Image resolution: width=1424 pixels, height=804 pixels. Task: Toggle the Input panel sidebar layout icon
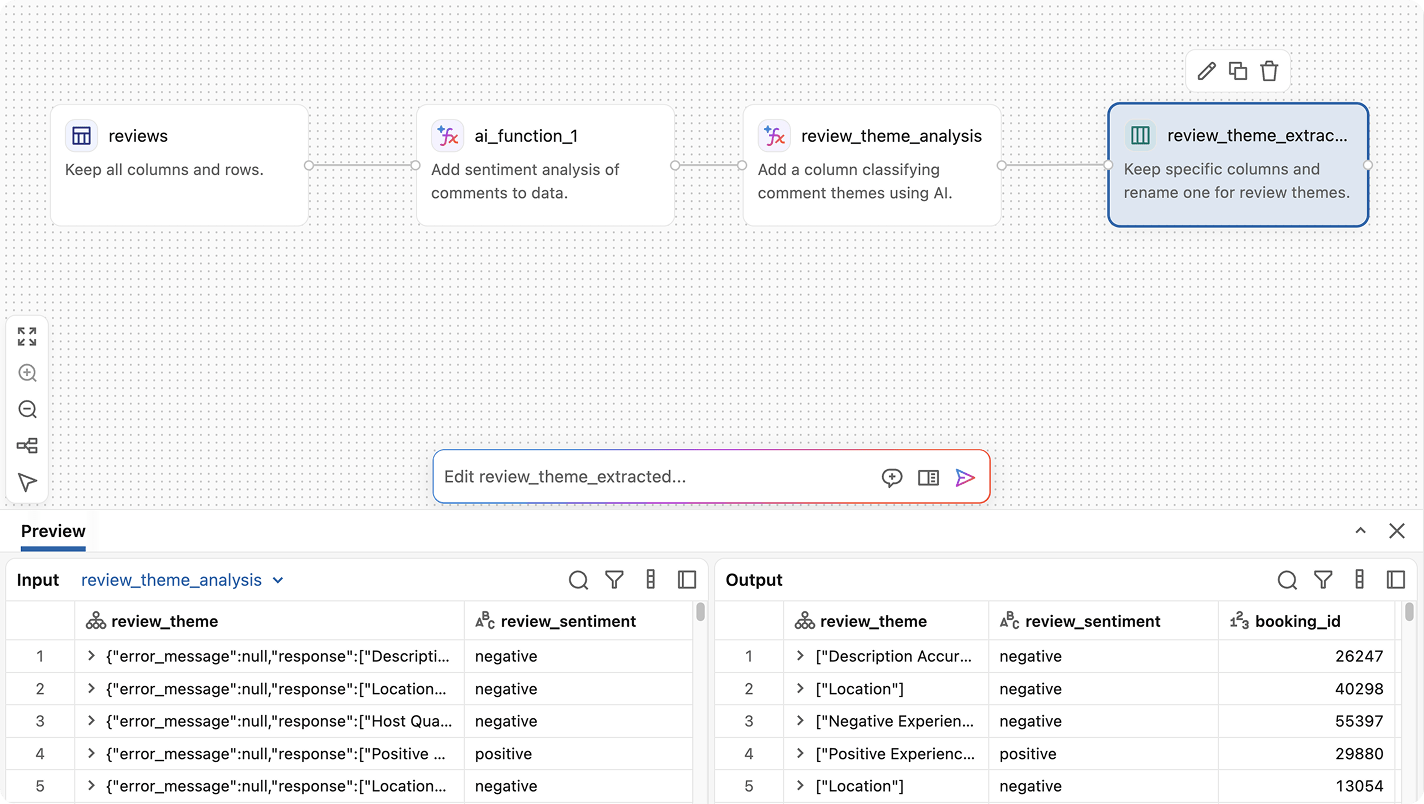(687, 580)
